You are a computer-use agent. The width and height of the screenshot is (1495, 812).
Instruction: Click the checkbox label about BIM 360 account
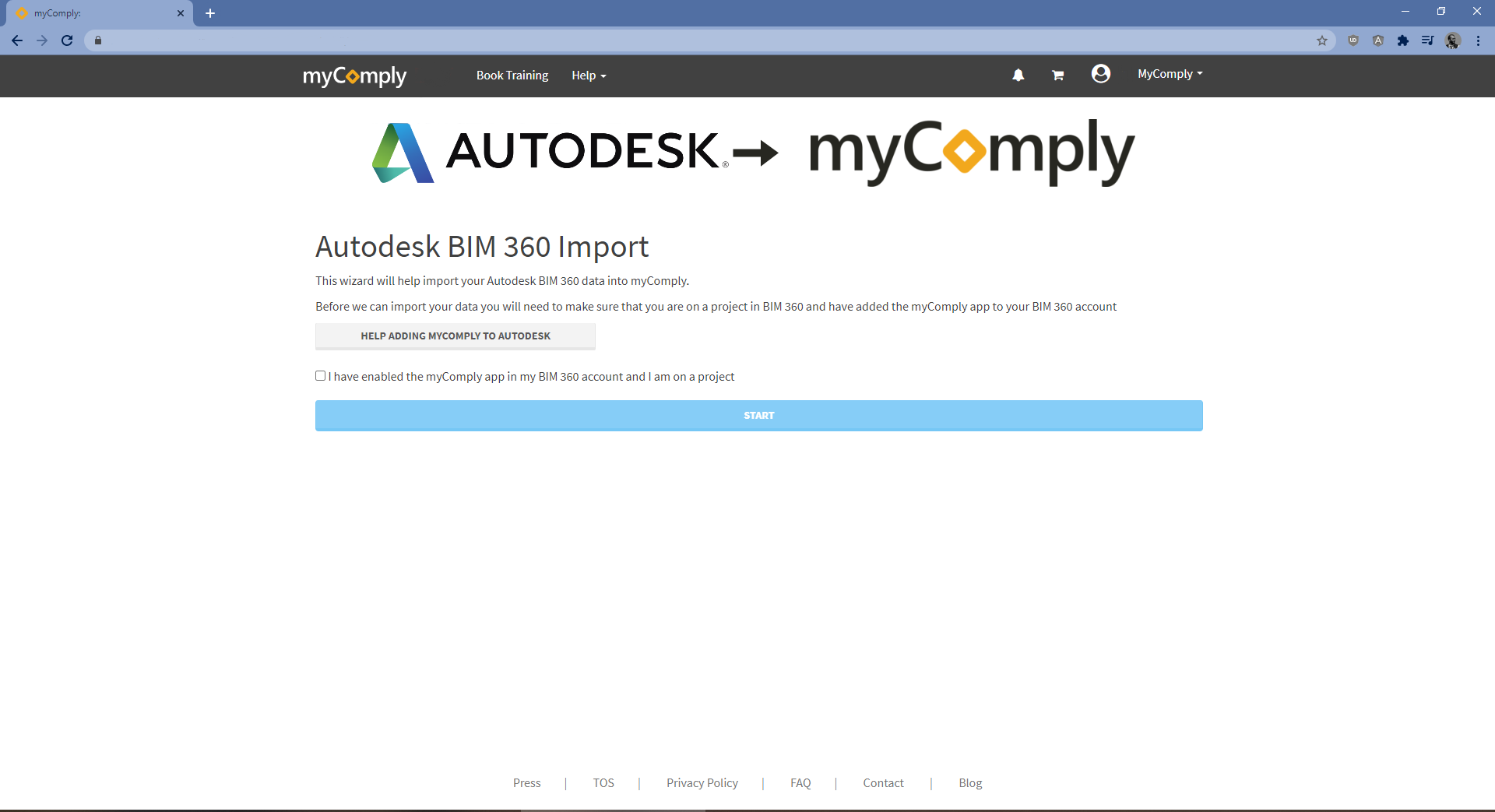tap(531, 377)
